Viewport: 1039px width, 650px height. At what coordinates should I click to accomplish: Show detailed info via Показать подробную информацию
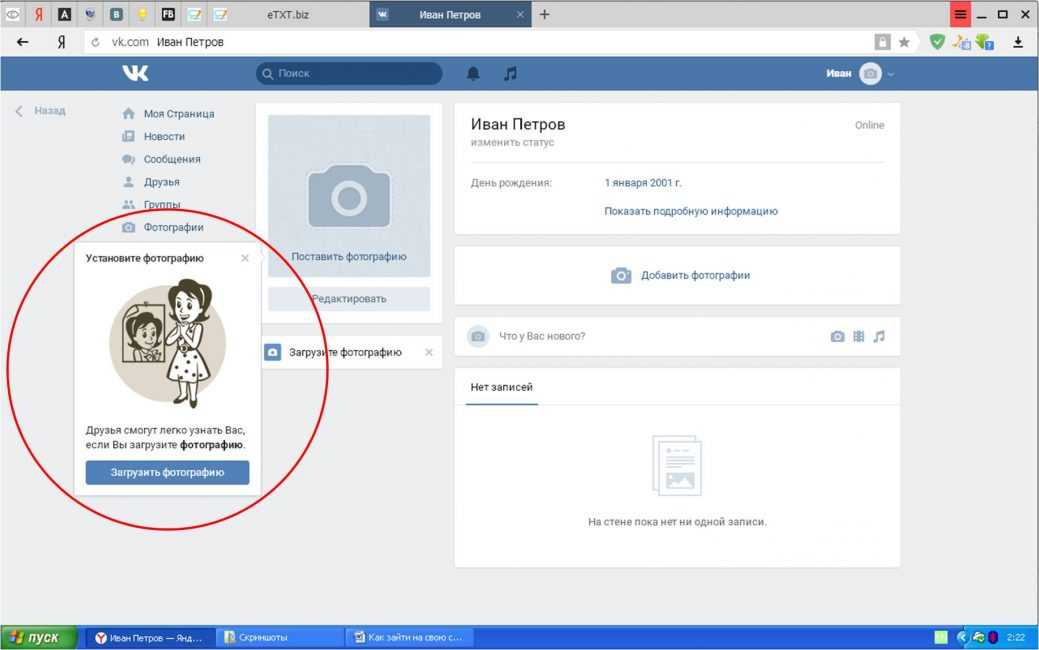690,211
